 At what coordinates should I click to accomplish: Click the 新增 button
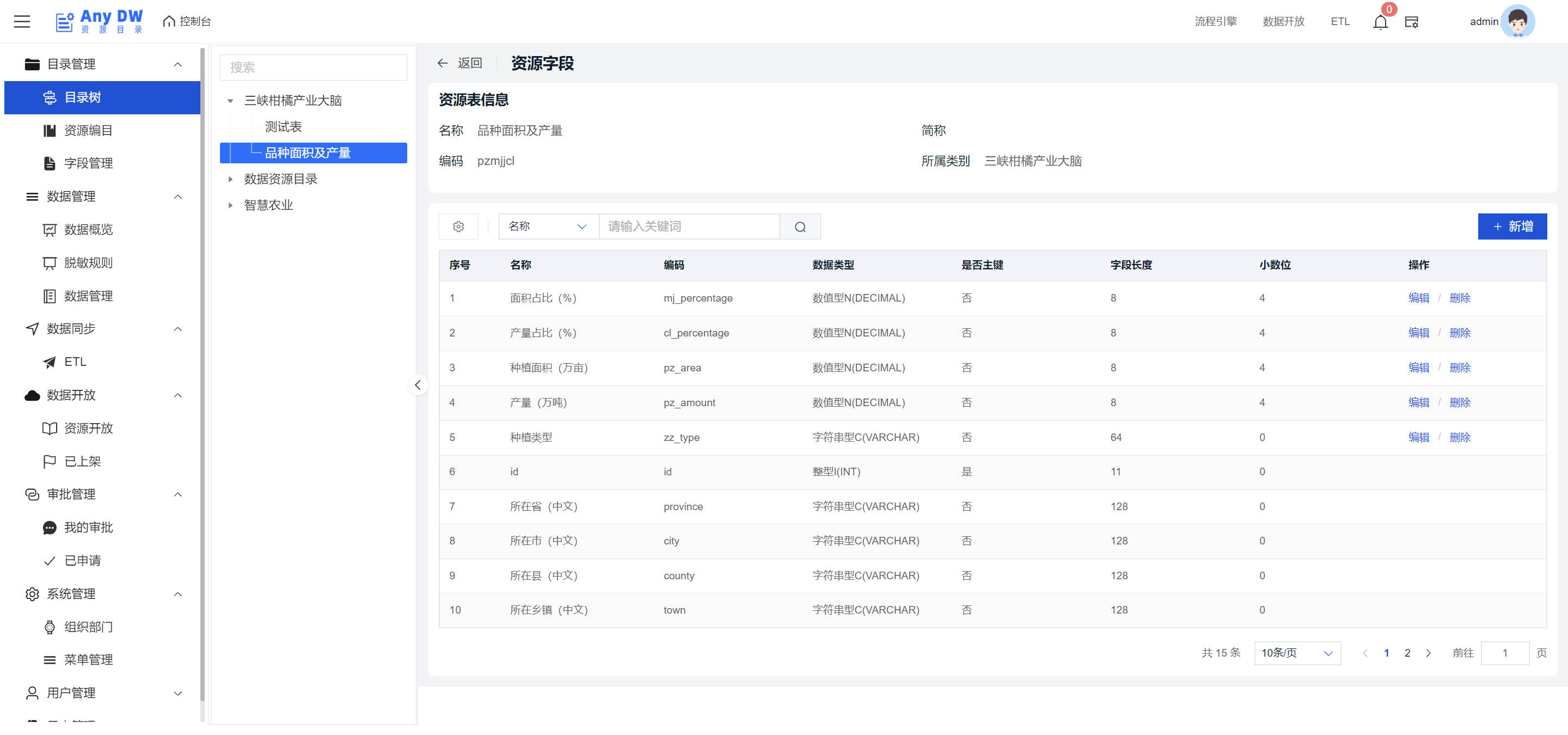1511,226
